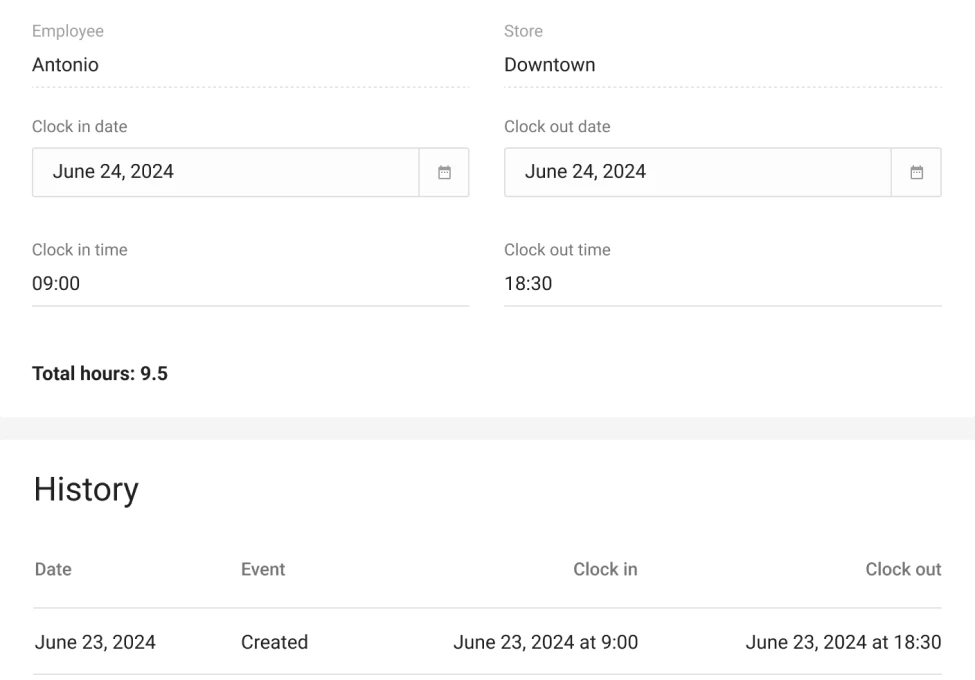Click the Clock in column header in History

pyautogui.click(x=605, y=569)
